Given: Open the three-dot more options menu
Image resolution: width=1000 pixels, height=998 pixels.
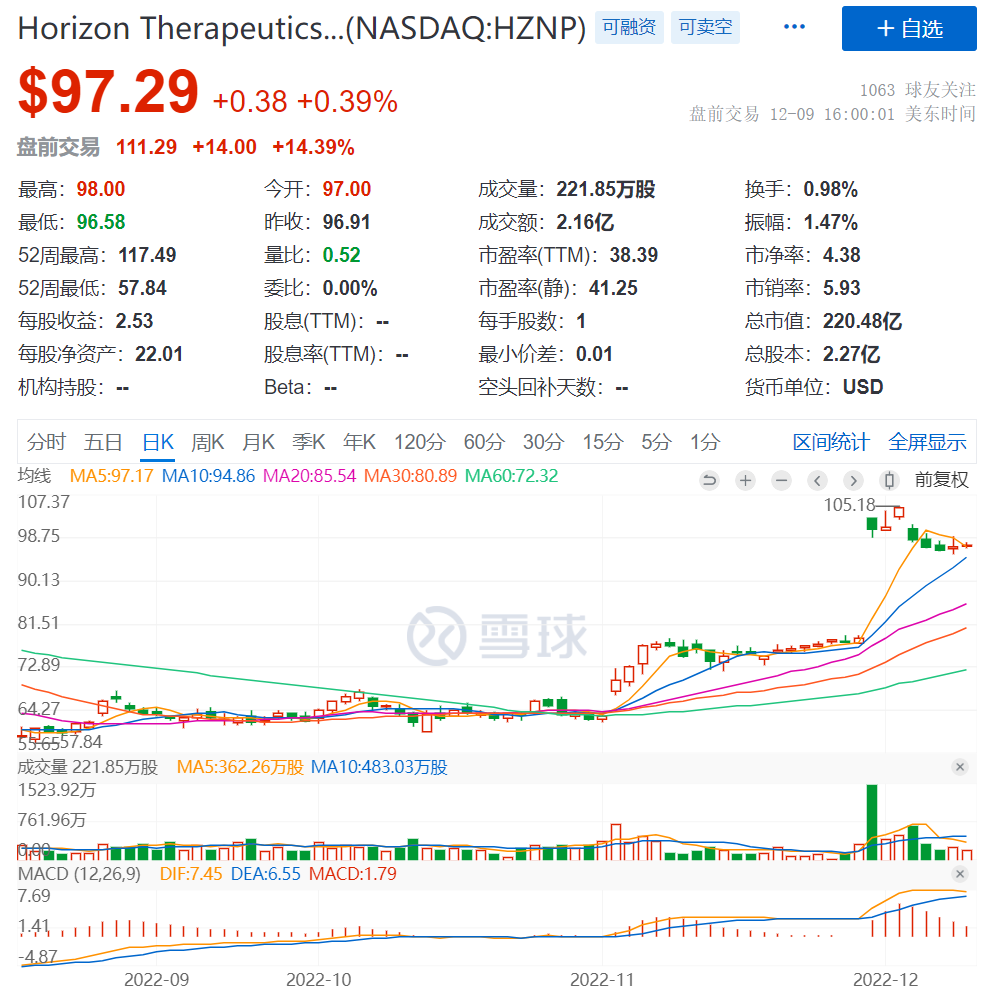Looking at the screenshot, I should 794,27.
